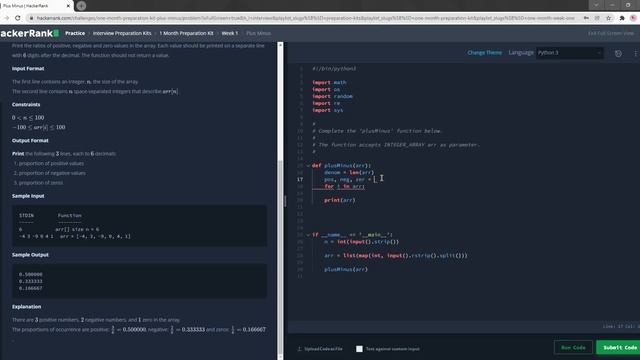The image size is (640, 360).
Task: Click the 0.166667 sample output value
Action: coord(31,288)
